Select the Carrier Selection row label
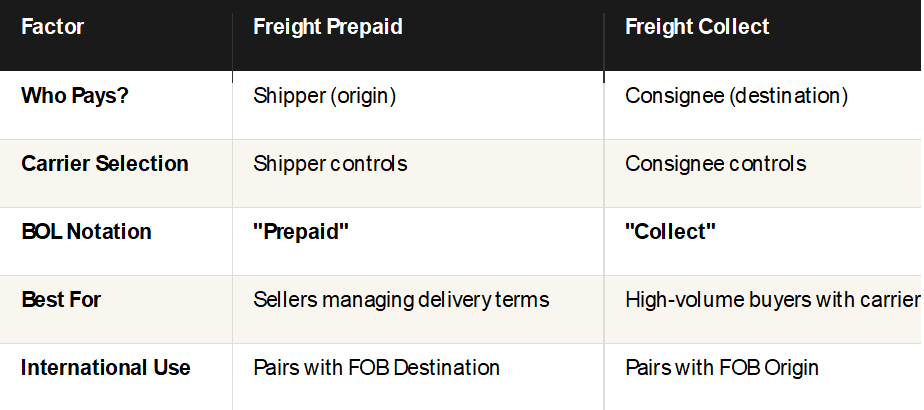 (105, 164)
